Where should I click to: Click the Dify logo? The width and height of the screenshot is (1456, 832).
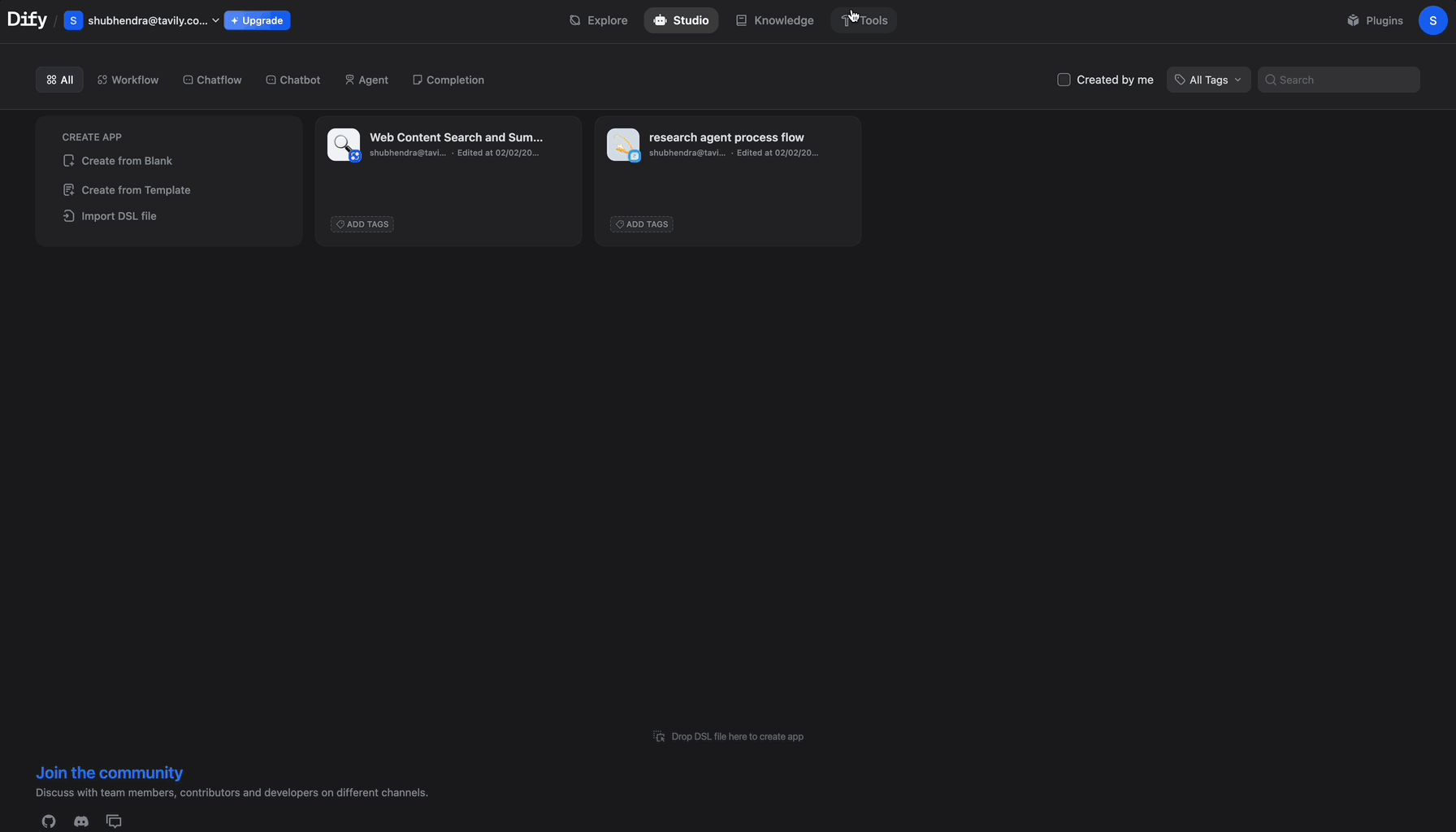[27, 20]
